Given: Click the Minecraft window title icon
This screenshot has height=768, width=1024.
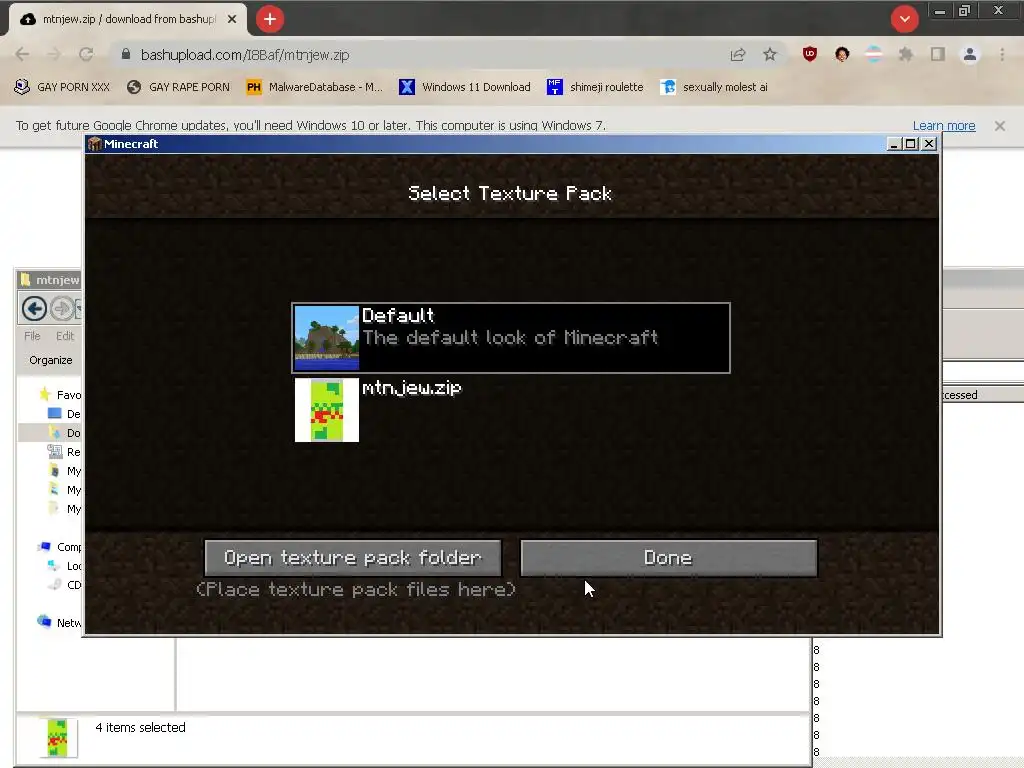Looking at the screenshot, I should coord(95,144).
